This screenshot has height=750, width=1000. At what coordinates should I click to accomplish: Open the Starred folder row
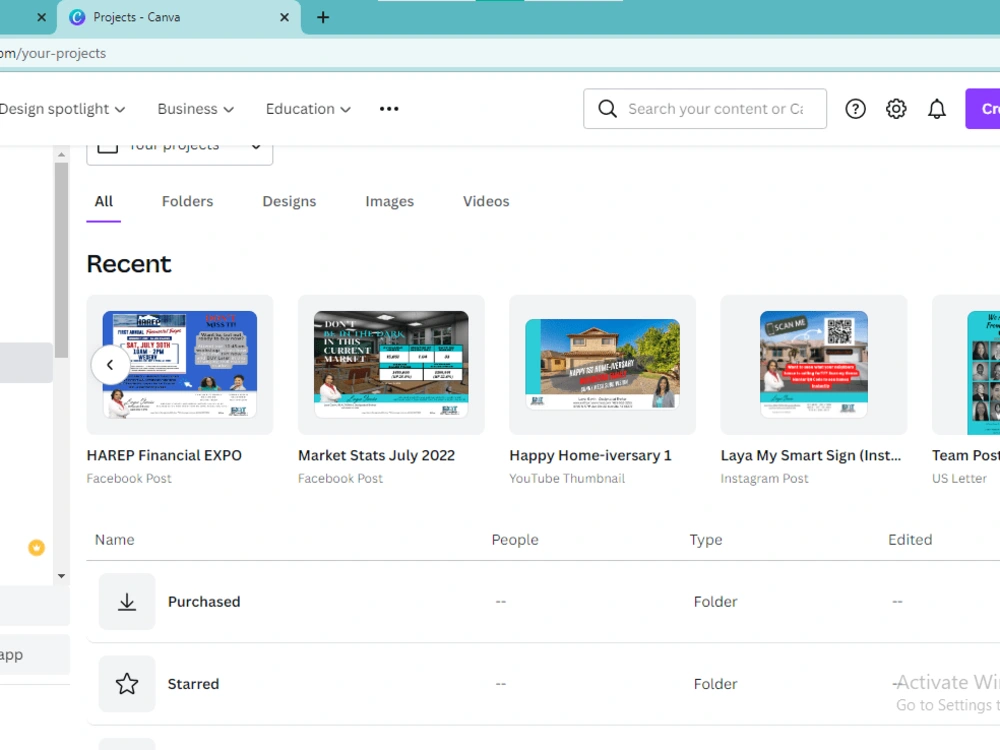543,684
